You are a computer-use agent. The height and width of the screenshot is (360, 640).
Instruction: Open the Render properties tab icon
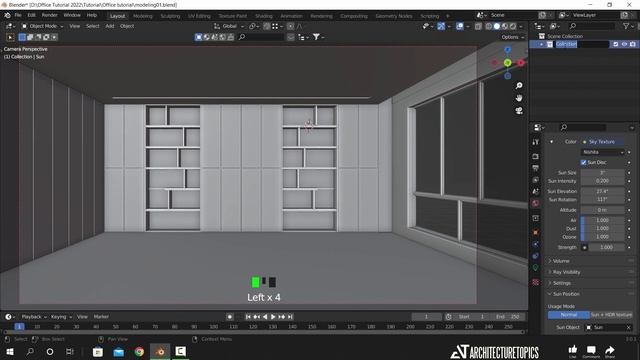click(536, 157)
